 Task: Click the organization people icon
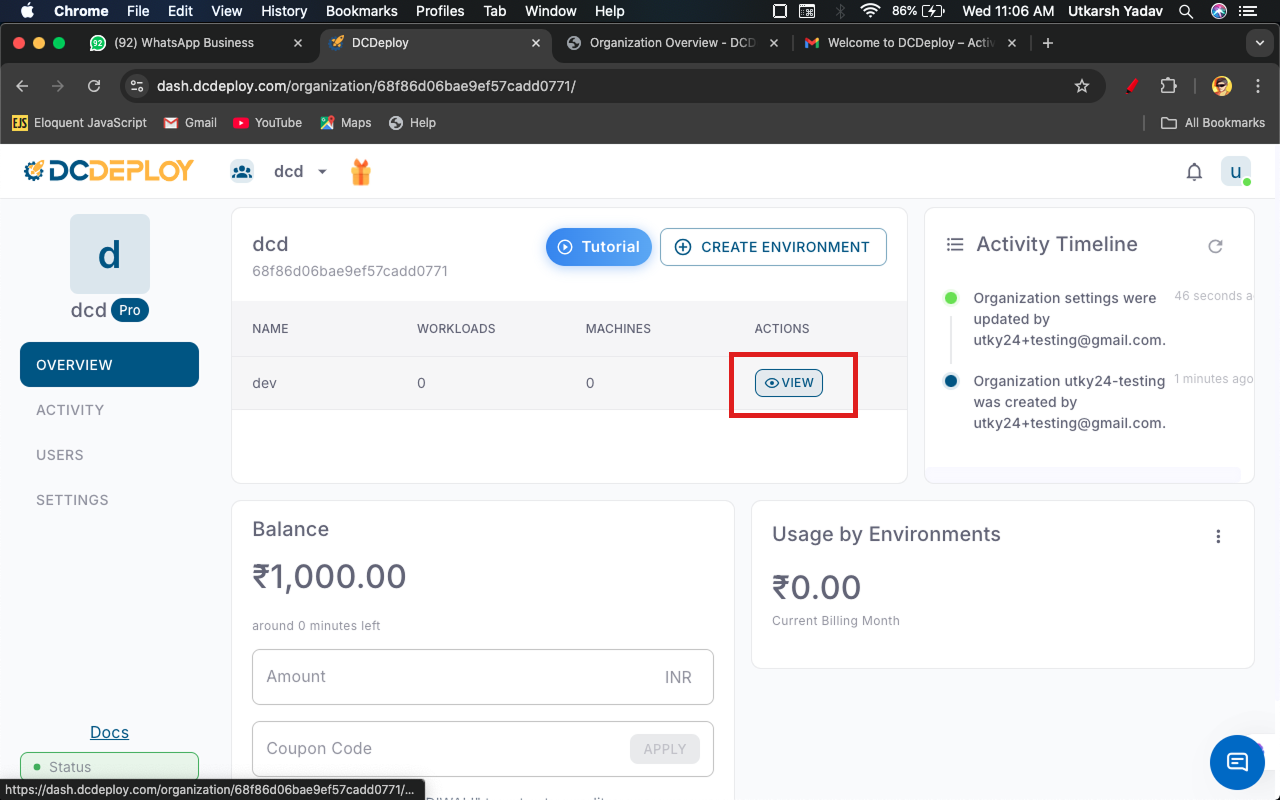tap(242, 172)
